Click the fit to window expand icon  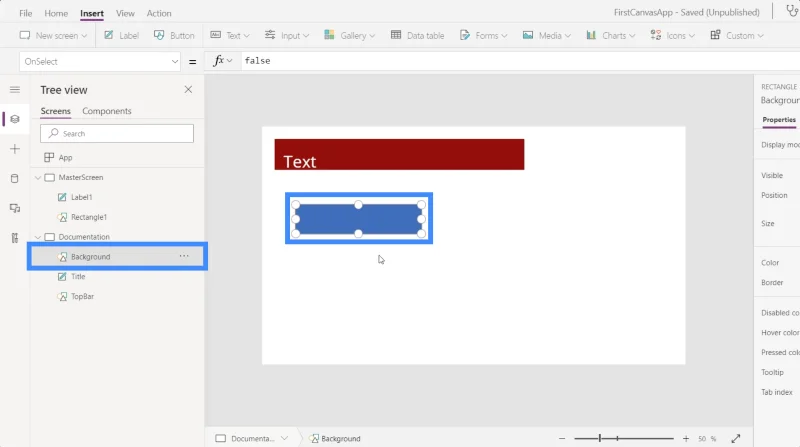pyautogui.click(x=736, y=438)
